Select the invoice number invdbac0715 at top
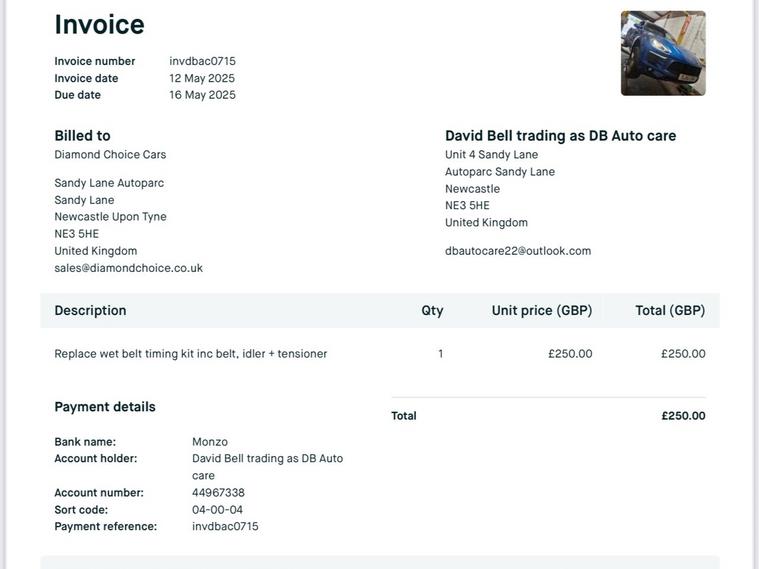The width and height of the screenshot is (759, 569). pyautogui.click(x=202, y=61)
